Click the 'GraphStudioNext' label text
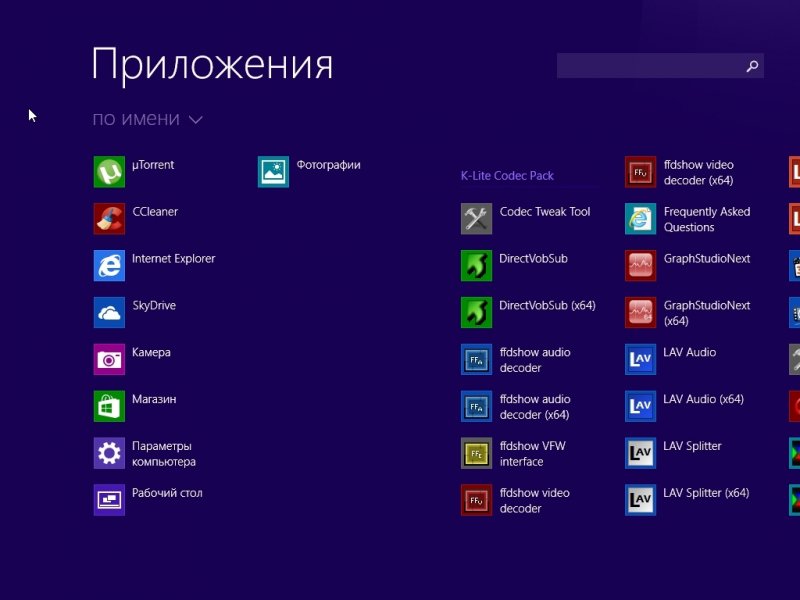Screen dimensions: 800x600 (707, 259)
